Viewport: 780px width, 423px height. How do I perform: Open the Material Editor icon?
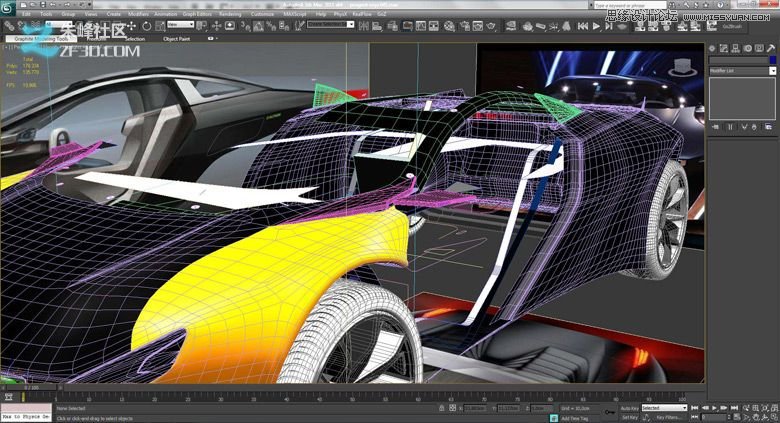(x=449, y=26)
